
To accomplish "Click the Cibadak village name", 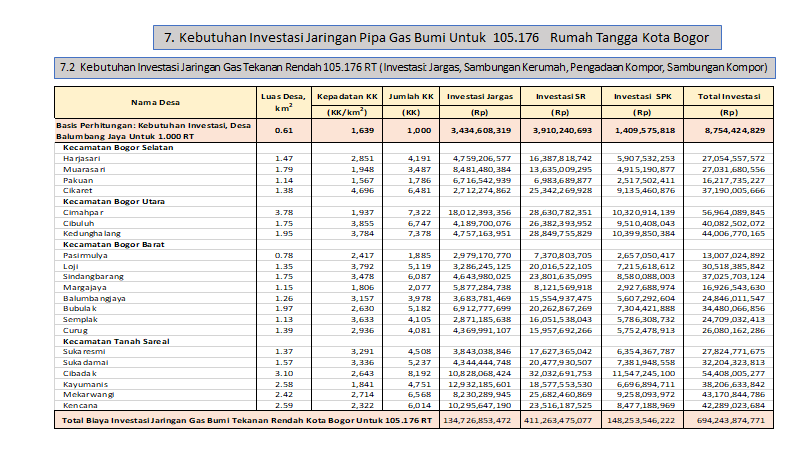I will pyautogui.click(x=80, y=373).
